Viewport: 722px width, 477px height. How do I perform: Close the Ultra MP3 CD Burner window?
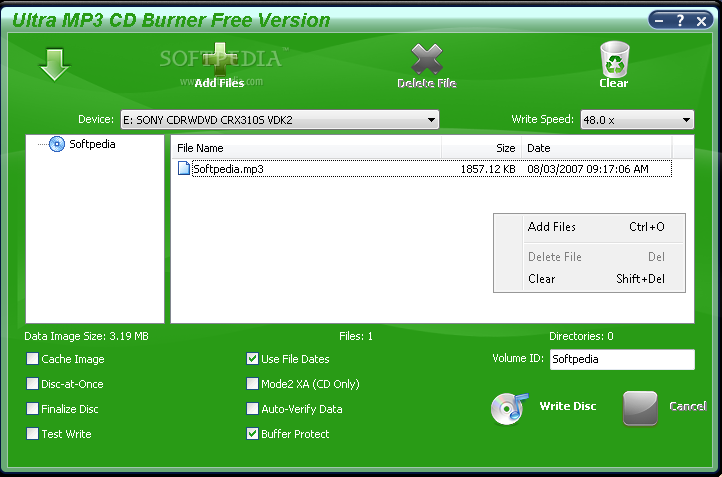[x=702, y=21]
